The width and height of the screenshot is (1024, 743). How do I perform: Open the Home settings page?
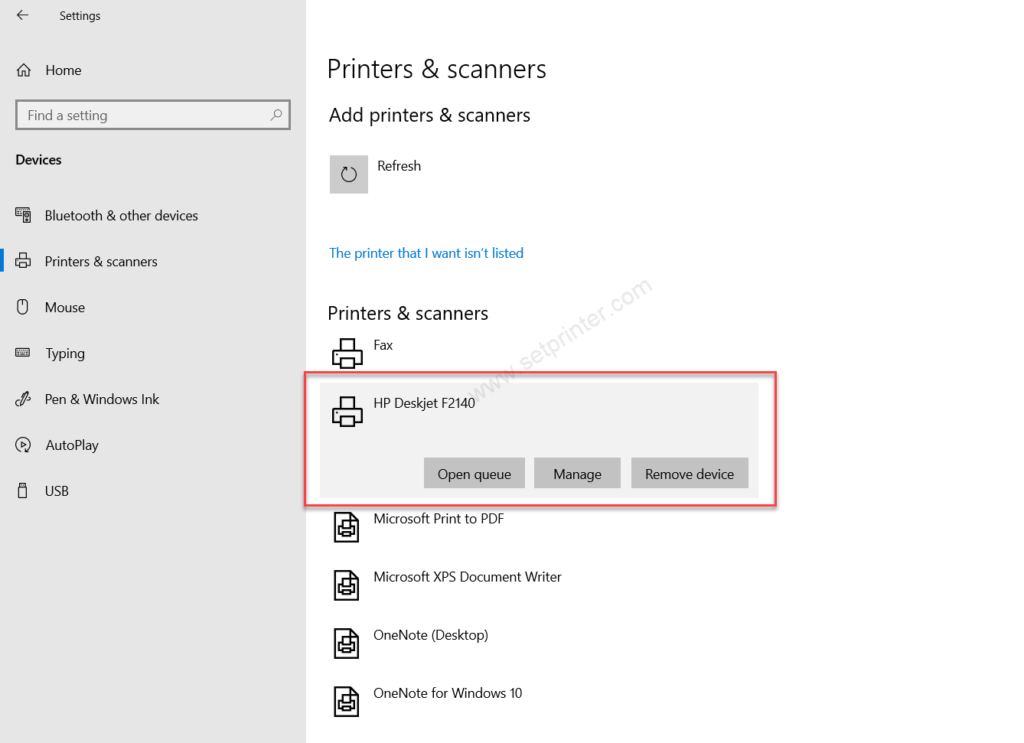[x=63, y=70]
